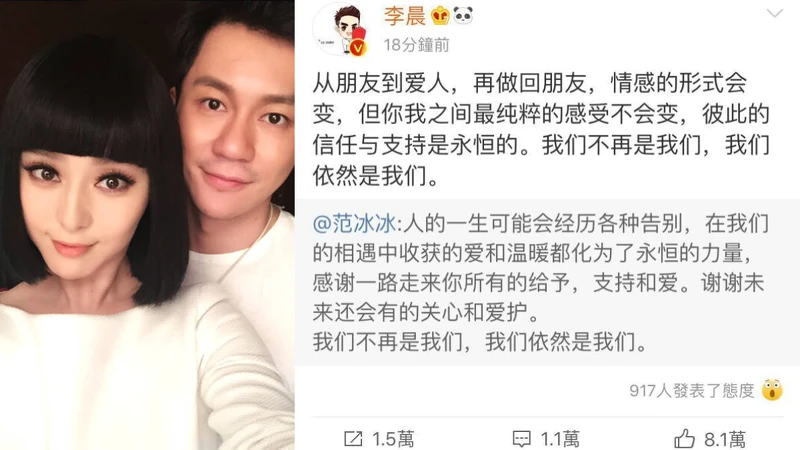Click the panda badge icon

[462, 15]
